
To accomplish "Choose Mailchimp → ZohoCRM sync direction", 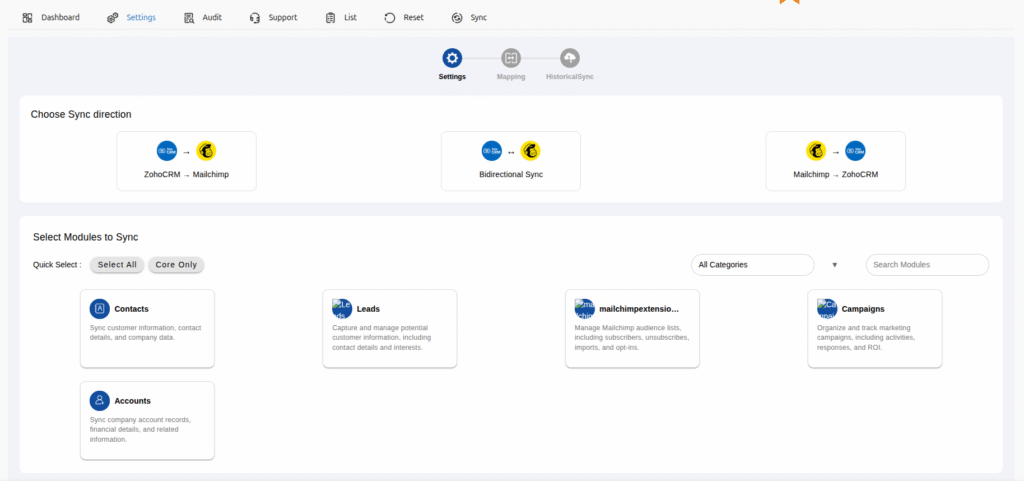I will coord(836,161).
